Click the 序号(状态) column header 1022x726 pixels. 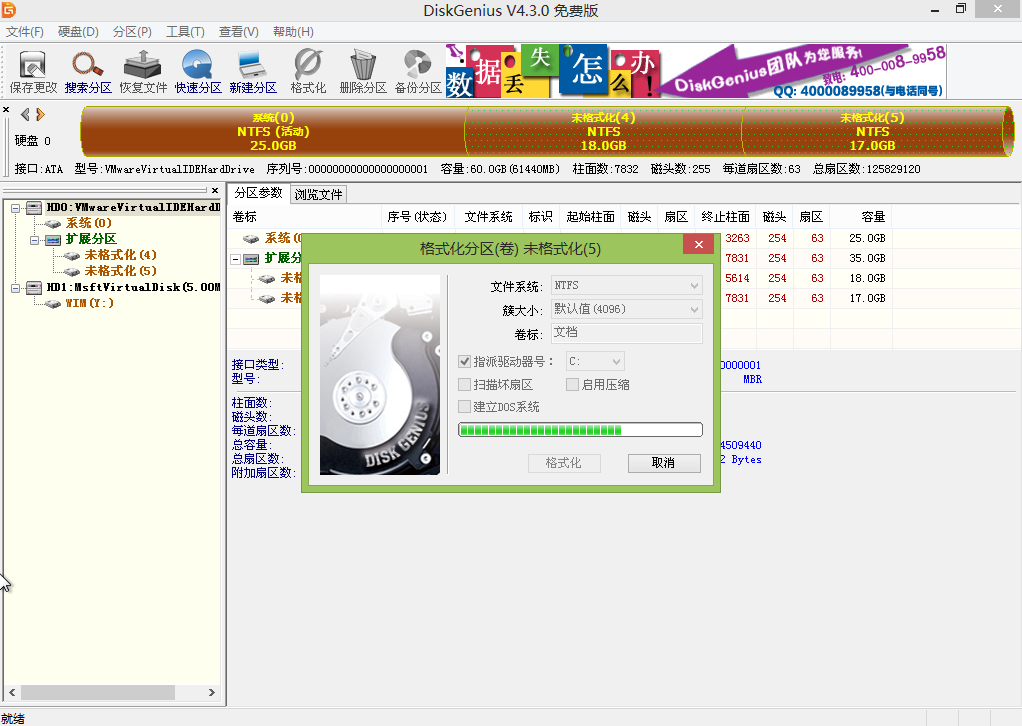click(x=417, y=217)
